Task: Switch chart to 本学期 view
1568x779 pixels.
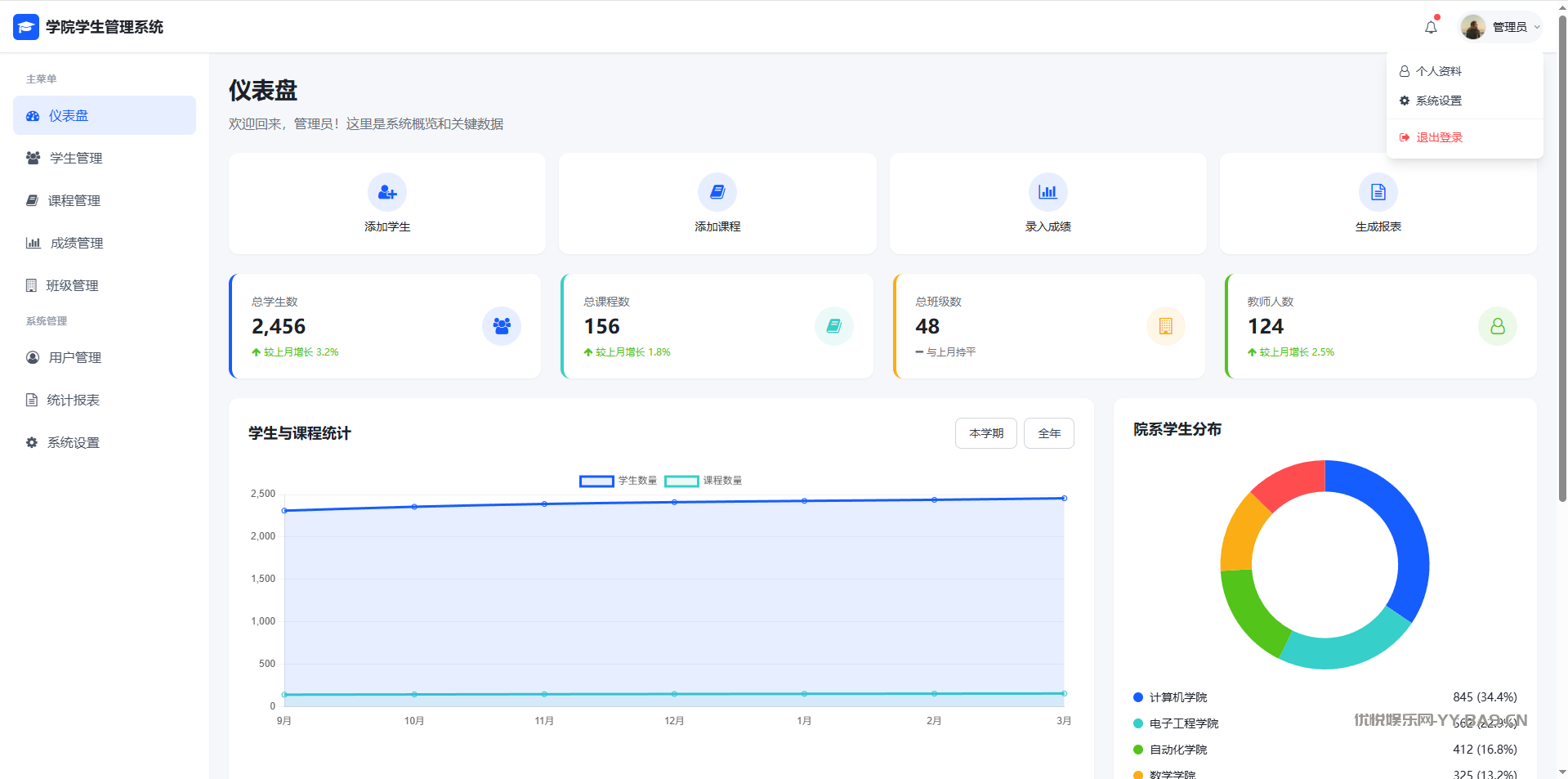Action: tap(985, 433)
